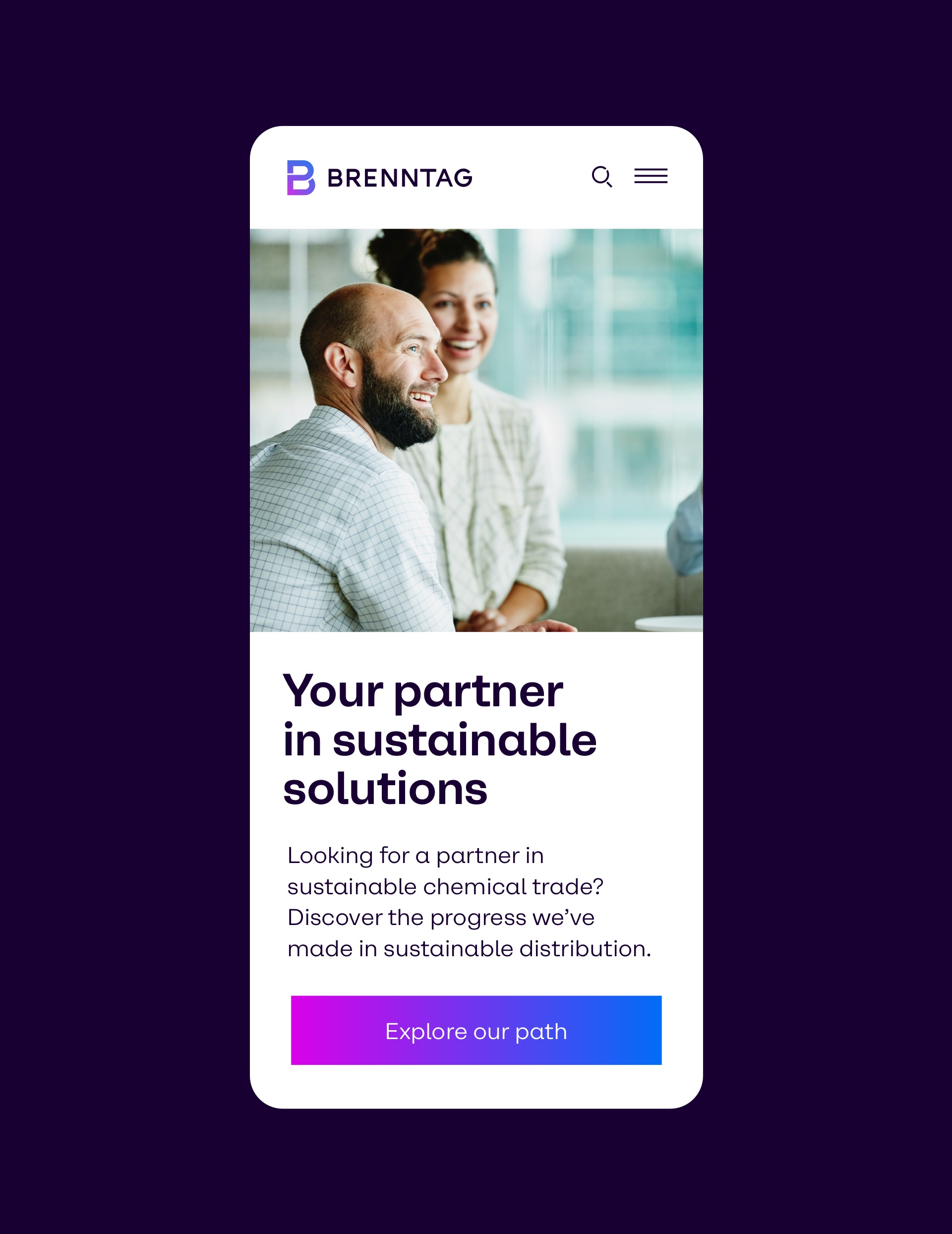Click the Explore our path button

coord(476,1030)
